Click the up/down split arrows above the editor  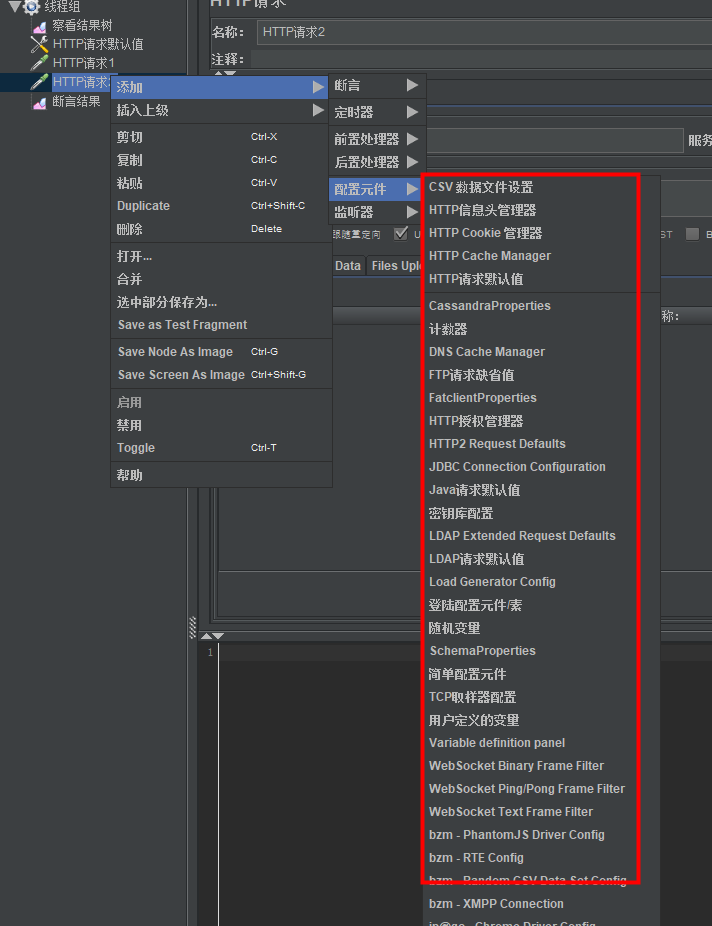point(213,636)
